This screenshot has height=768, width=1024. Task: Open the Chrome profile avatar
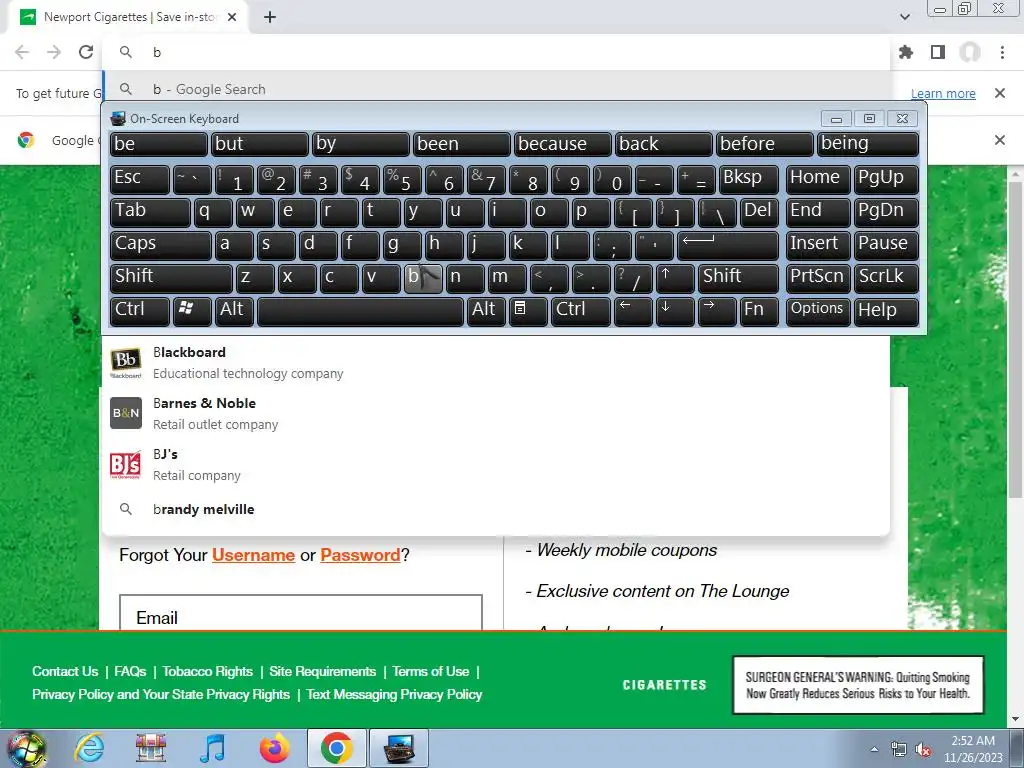pyautogui.click(x=970, y=52)
